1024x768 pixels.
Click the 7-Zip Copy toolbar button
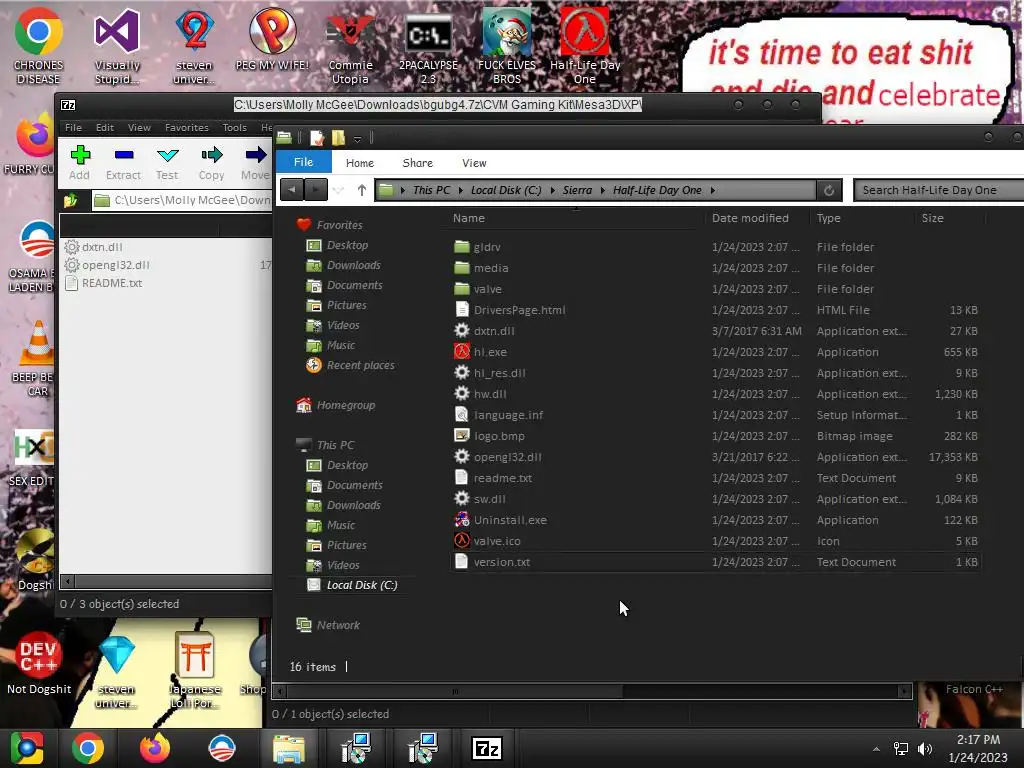[x=212, y=163]
